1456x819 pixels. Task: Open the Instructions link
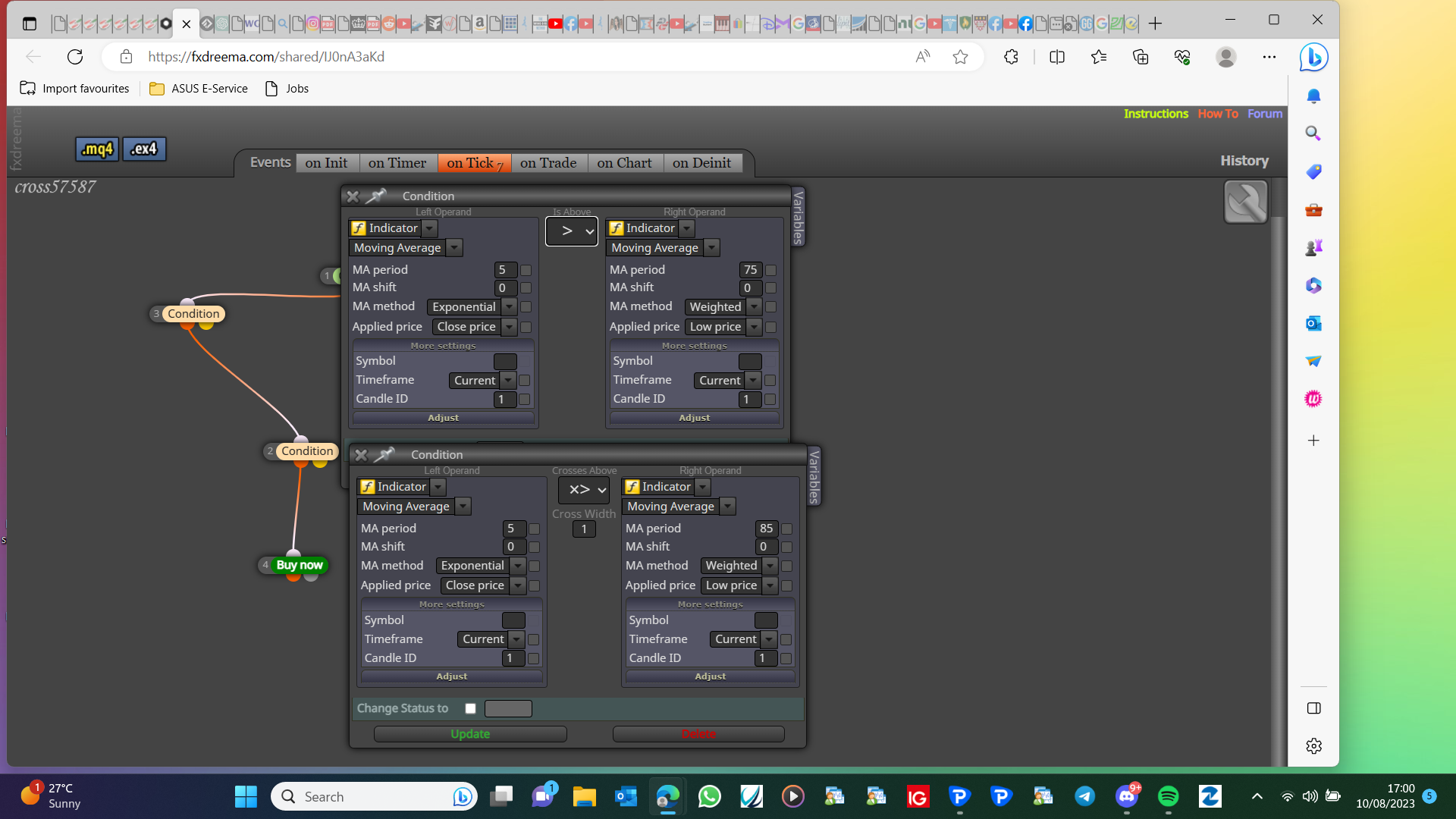[1156, 114]
